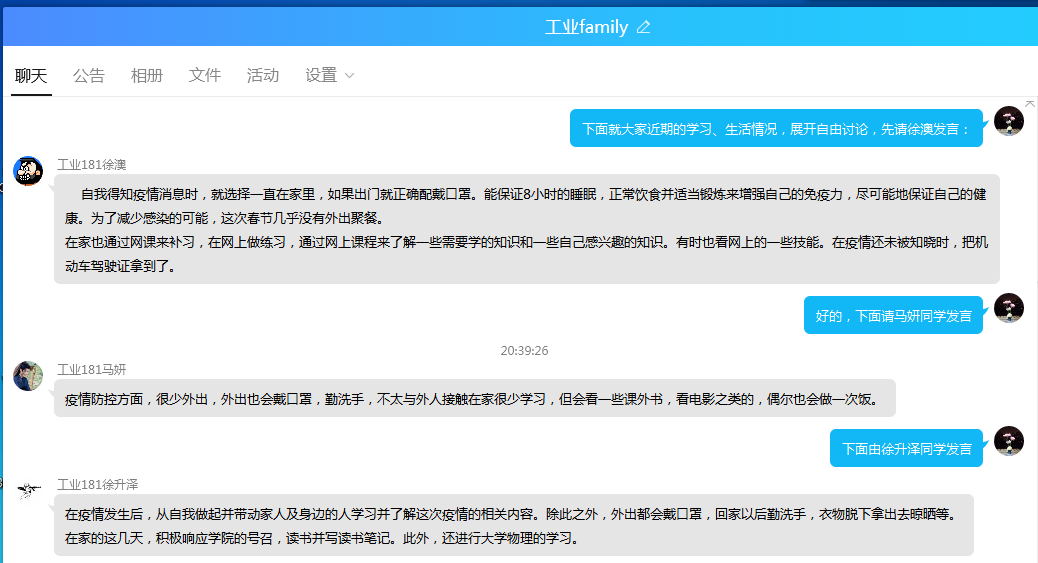Go to the 文件 tab
The image size is (1038, 563).
pos(205,76)
